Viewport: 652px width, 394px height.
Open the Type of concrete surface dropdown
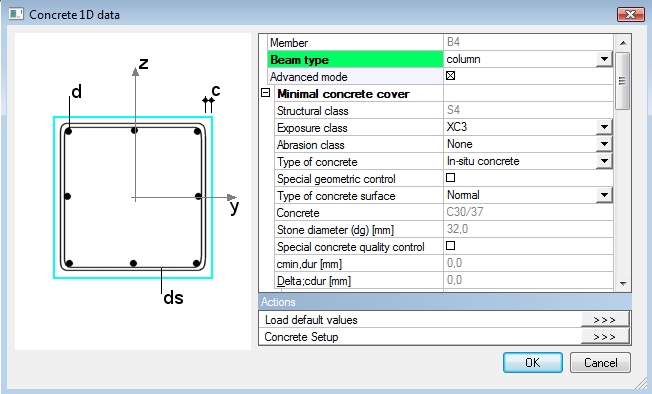coord(604,195)
